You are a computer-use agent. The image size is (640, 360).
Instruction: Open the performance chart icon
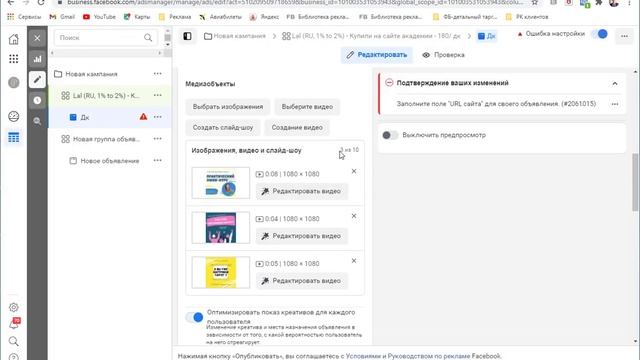(37, 59)
